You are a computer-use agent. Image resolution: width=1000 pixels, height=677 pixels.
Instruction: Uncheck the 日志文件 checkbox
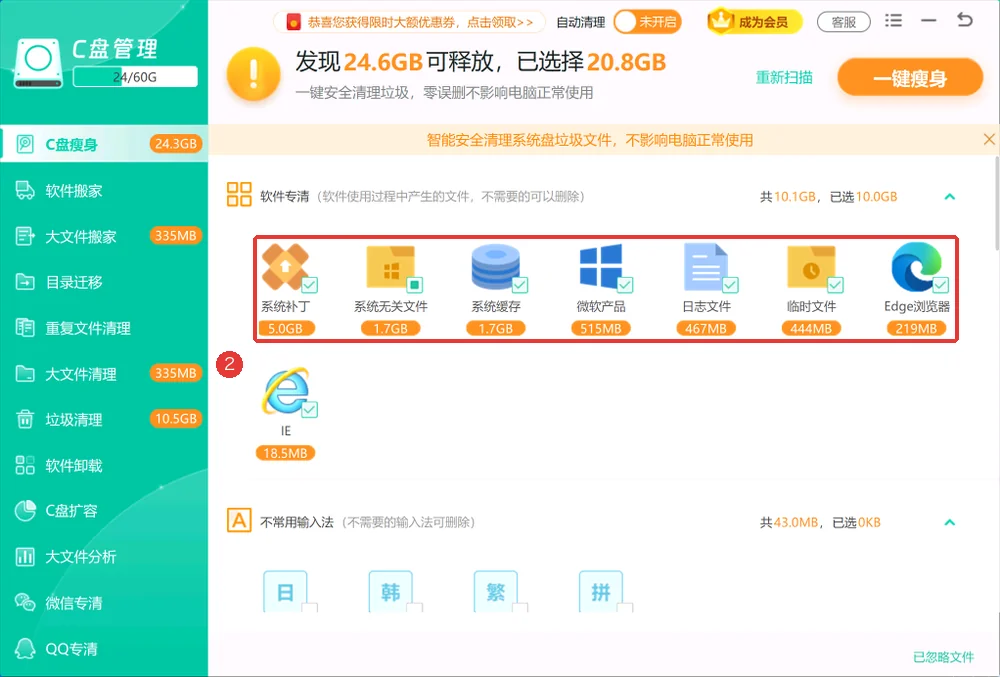(730, 284)
